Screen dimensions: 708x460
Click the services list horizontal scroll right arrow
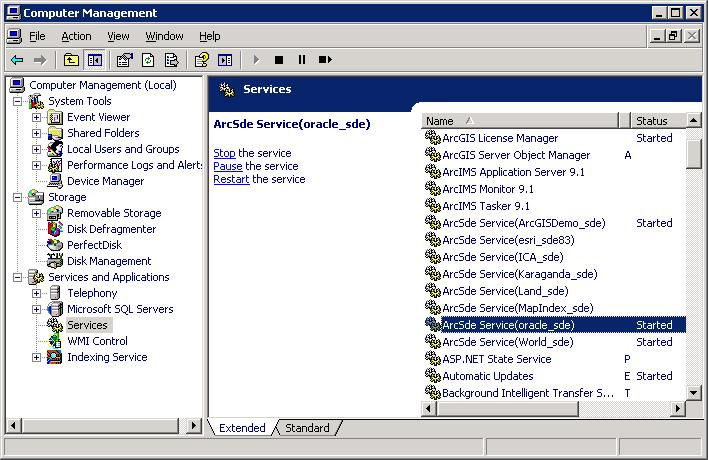677,409
